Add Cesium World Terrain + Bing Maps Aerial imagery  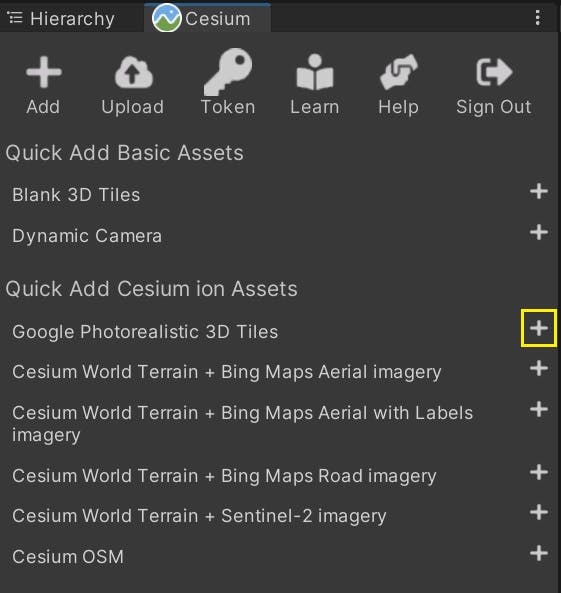point(539,368)
